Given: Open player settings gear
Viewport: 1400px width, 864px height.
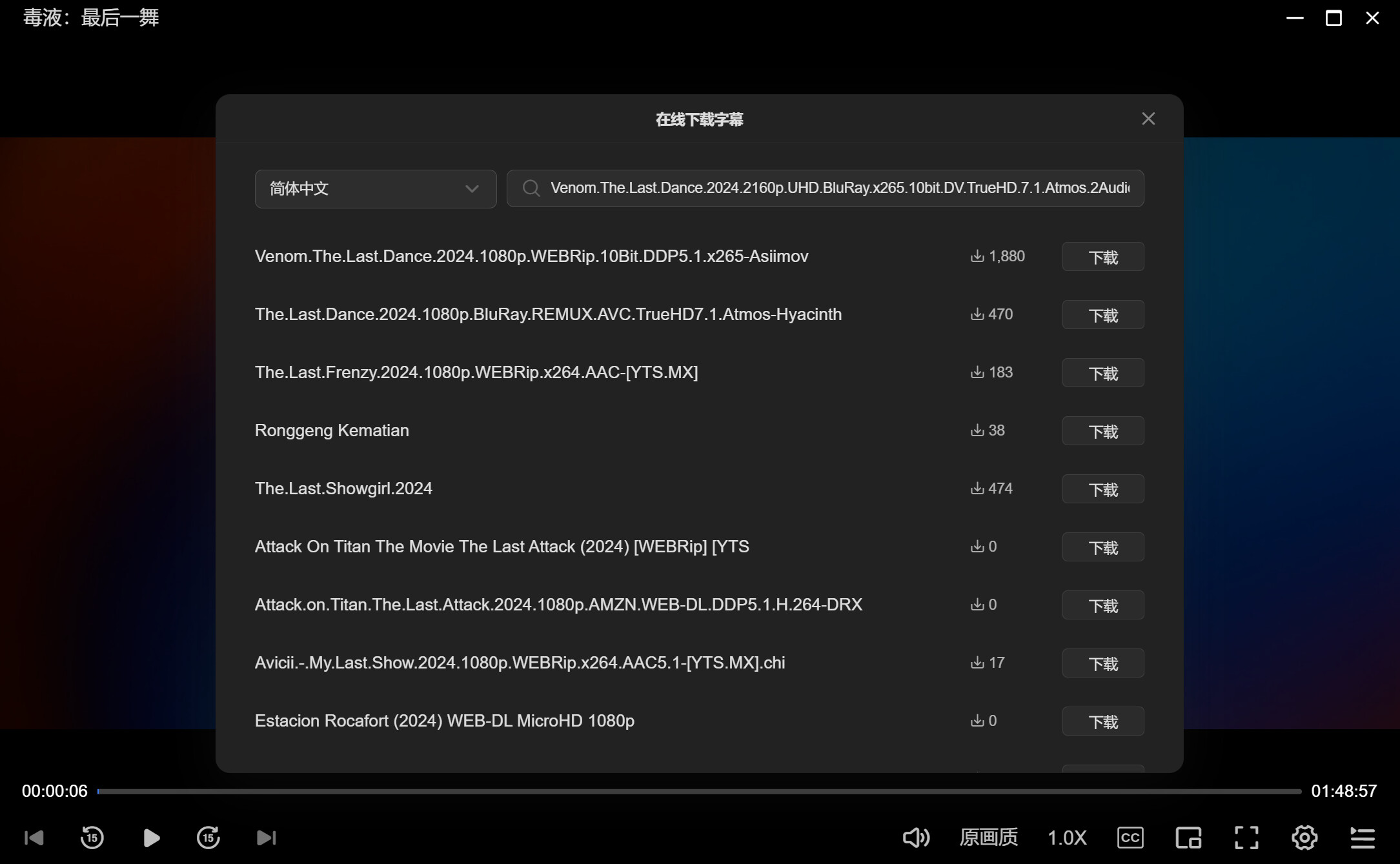Looking at the screenshot, I should [x=1304, y=838].
